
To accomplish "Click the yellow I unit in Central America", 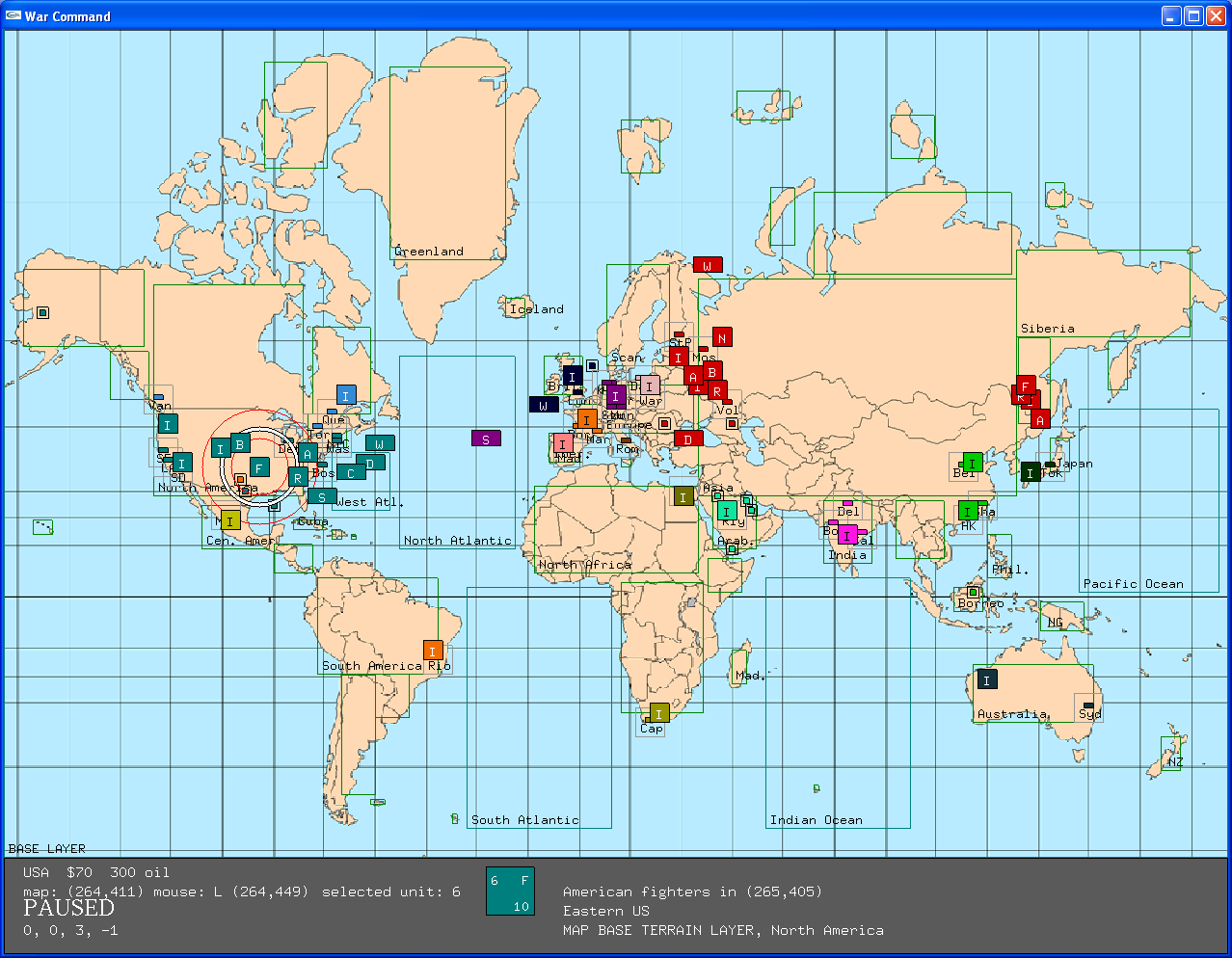I will [x=230, y=520].
